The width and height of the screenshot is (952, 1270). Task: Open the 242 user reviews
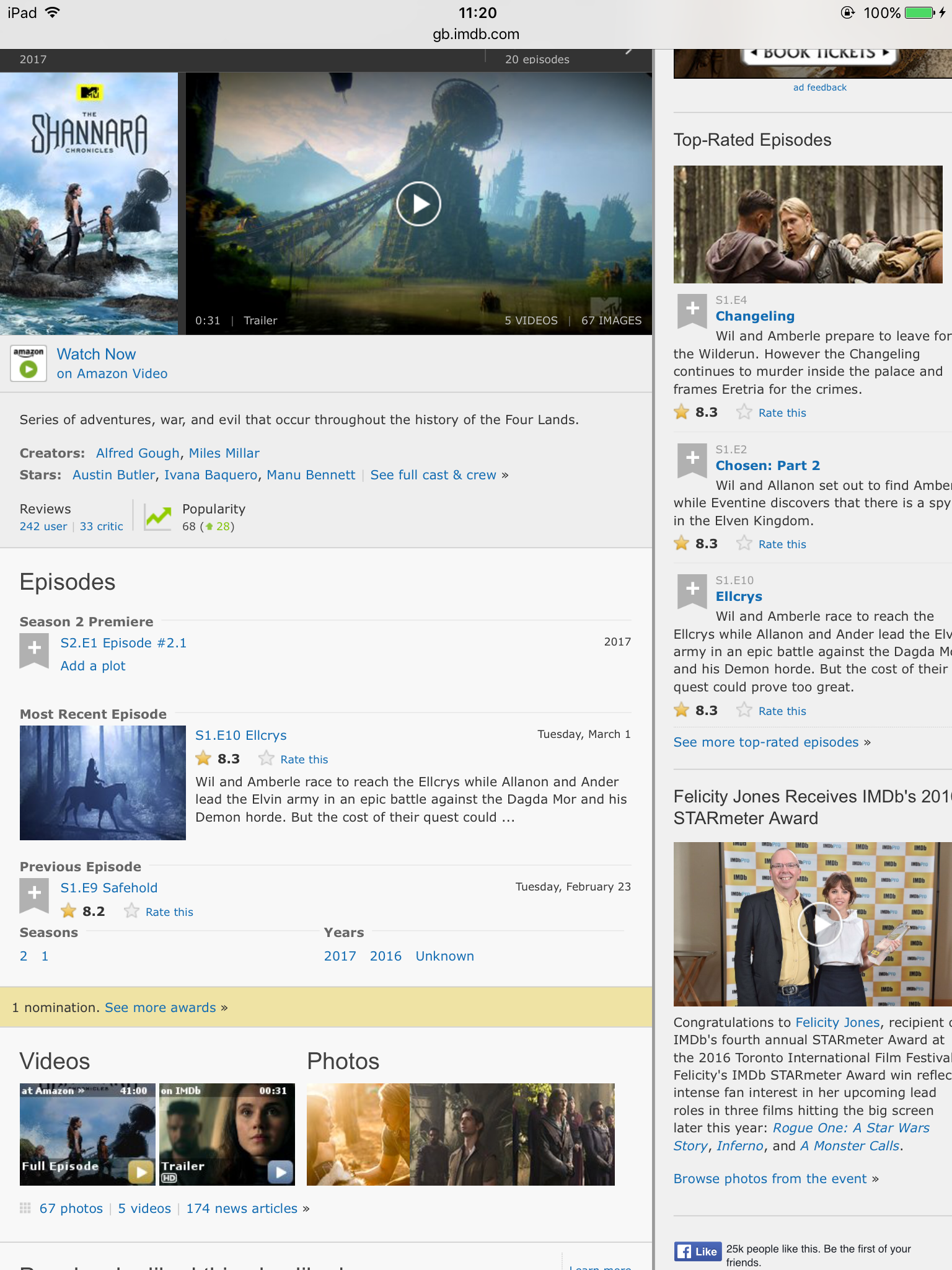click(x=43, y=526)
